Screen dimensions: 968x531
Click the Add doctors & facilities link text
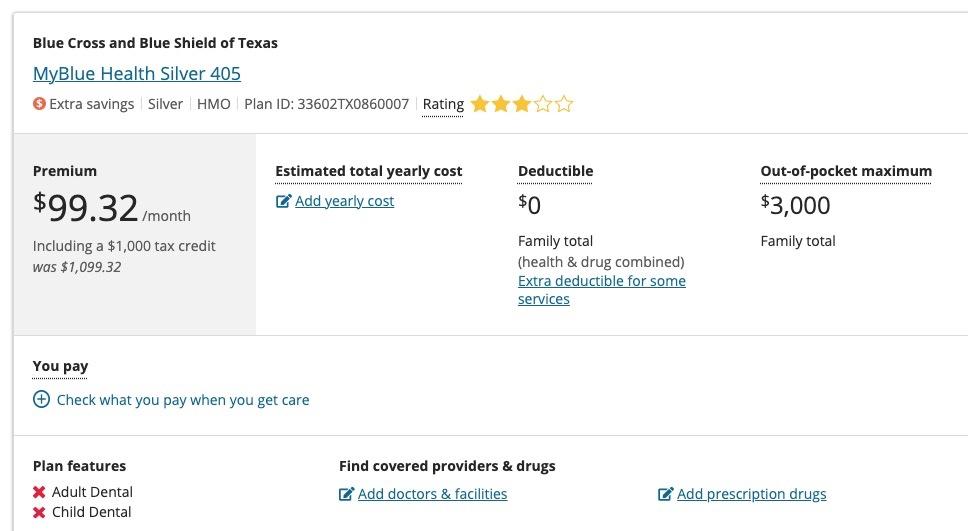click(x=432, y=494)
